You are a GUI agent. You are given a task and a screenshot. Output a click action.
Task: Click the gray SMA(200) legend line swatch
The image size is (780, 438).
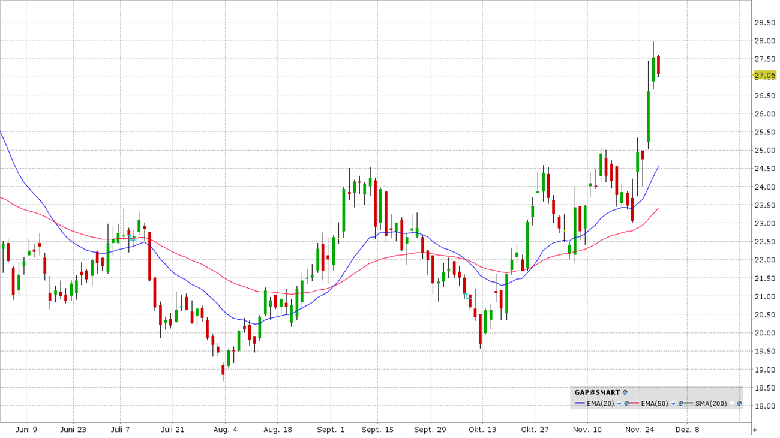click(x=689, y=403)
